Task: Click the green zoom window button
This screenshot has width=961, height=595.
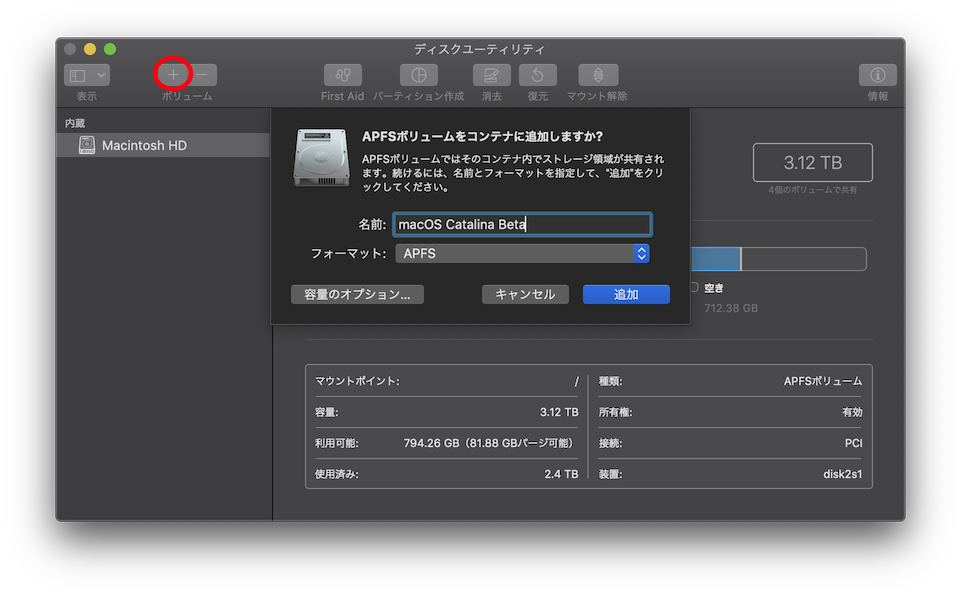Action: pos(110,49)
